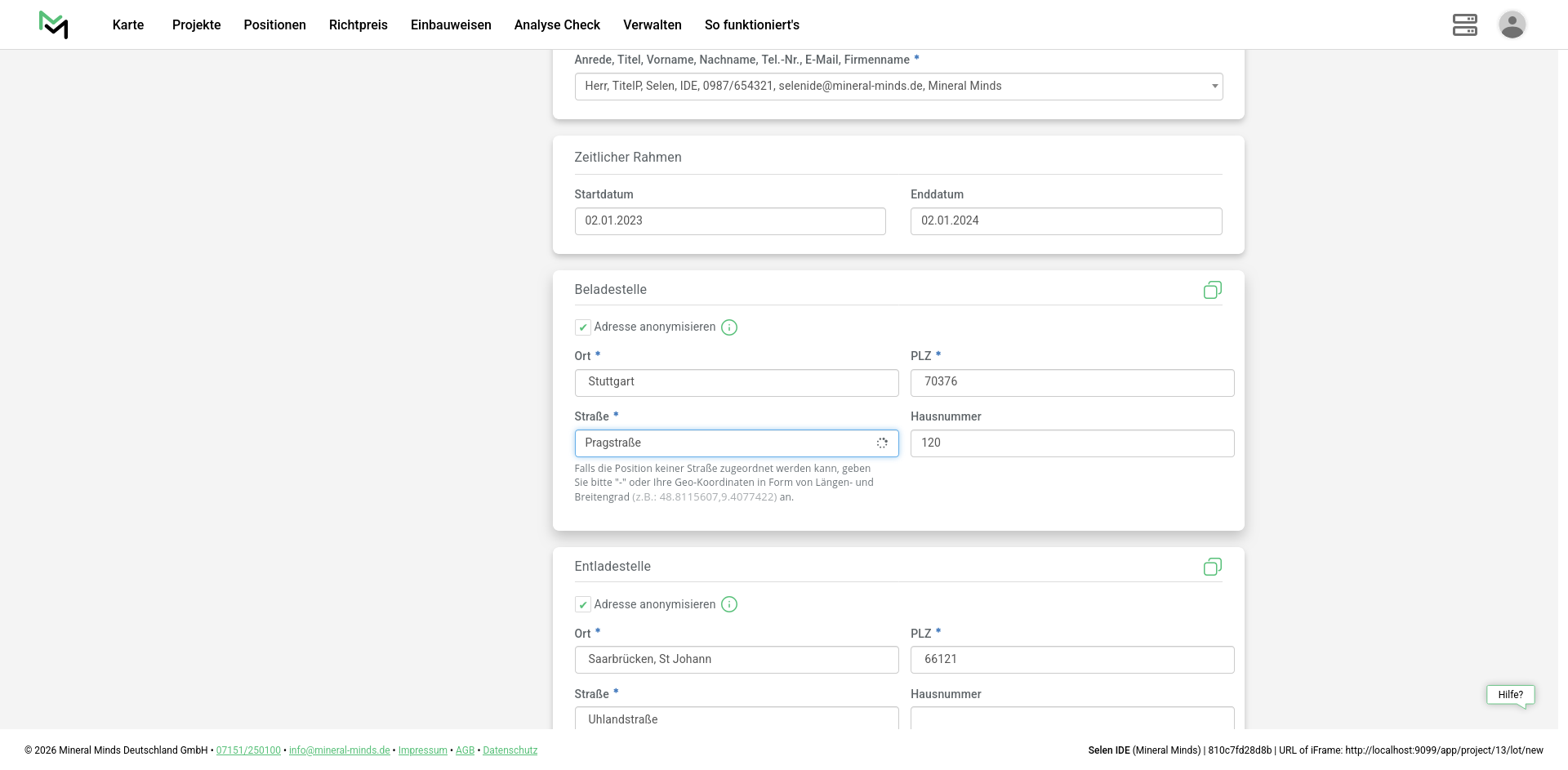The height and width of the screenshot is (770, 1568).
Task: Click copy icon in Entladestelle section
Action: 1212,567
